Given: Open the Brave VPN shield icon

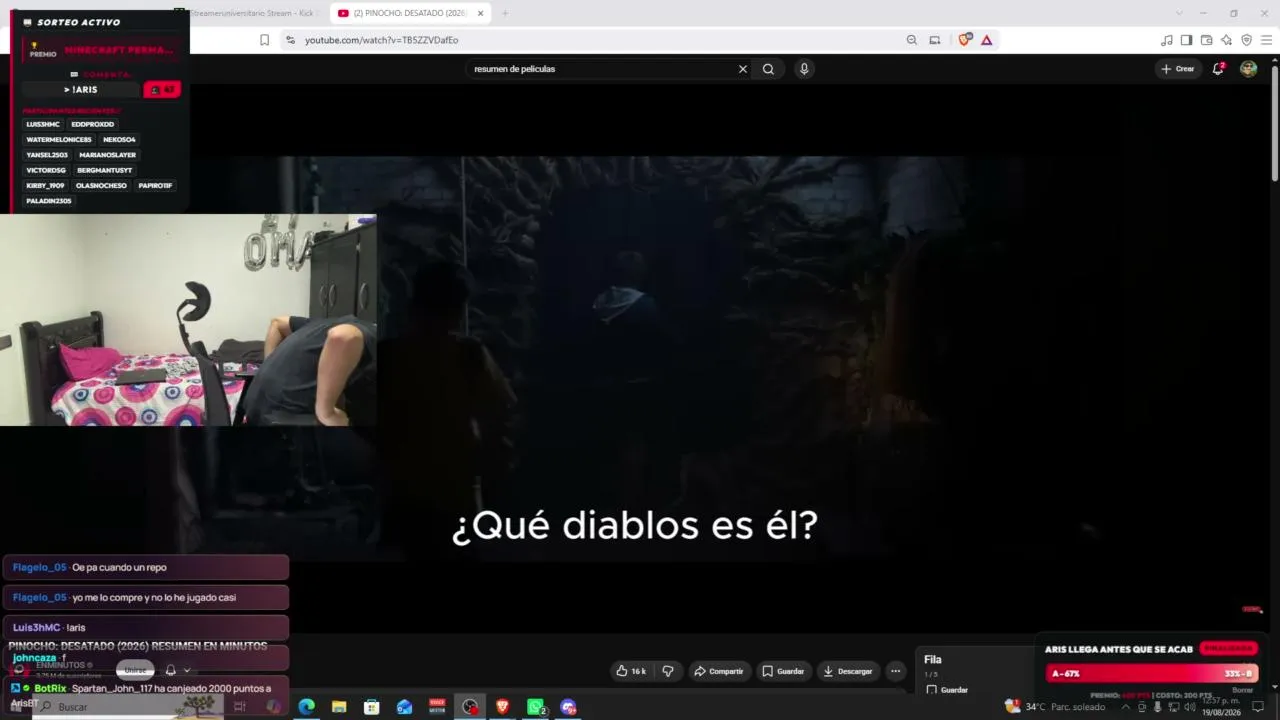Looking at the screenshot, I should pos(1246,40).
